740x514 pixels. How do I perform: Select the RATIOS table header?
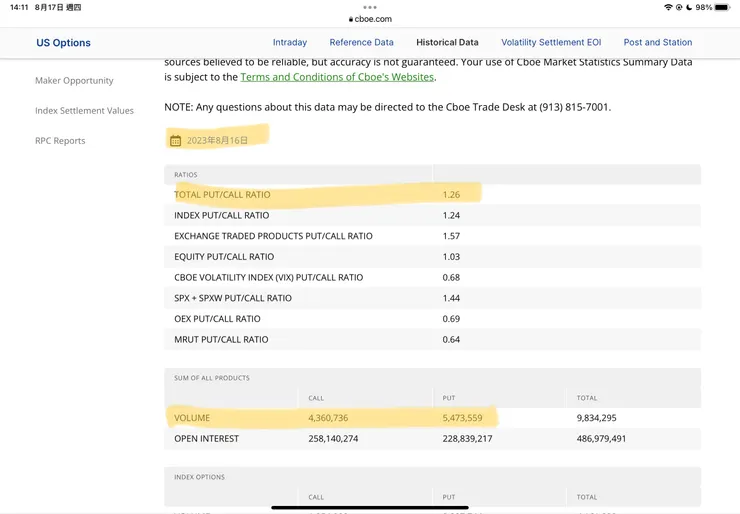tap(185, 175)
